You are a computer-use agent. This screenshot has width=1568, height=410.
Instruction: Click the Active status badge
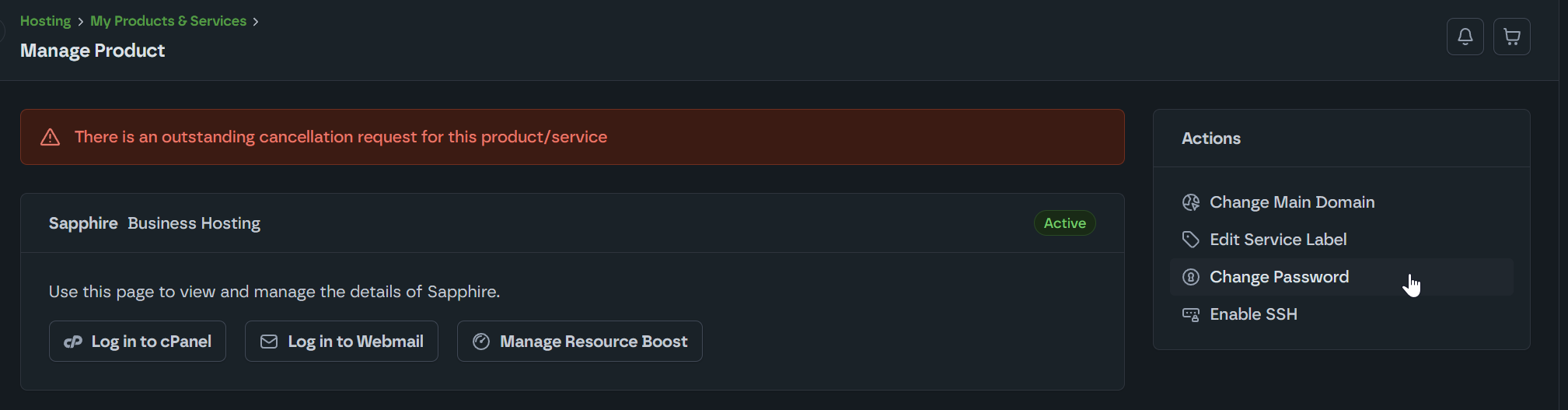[1064, 223]
